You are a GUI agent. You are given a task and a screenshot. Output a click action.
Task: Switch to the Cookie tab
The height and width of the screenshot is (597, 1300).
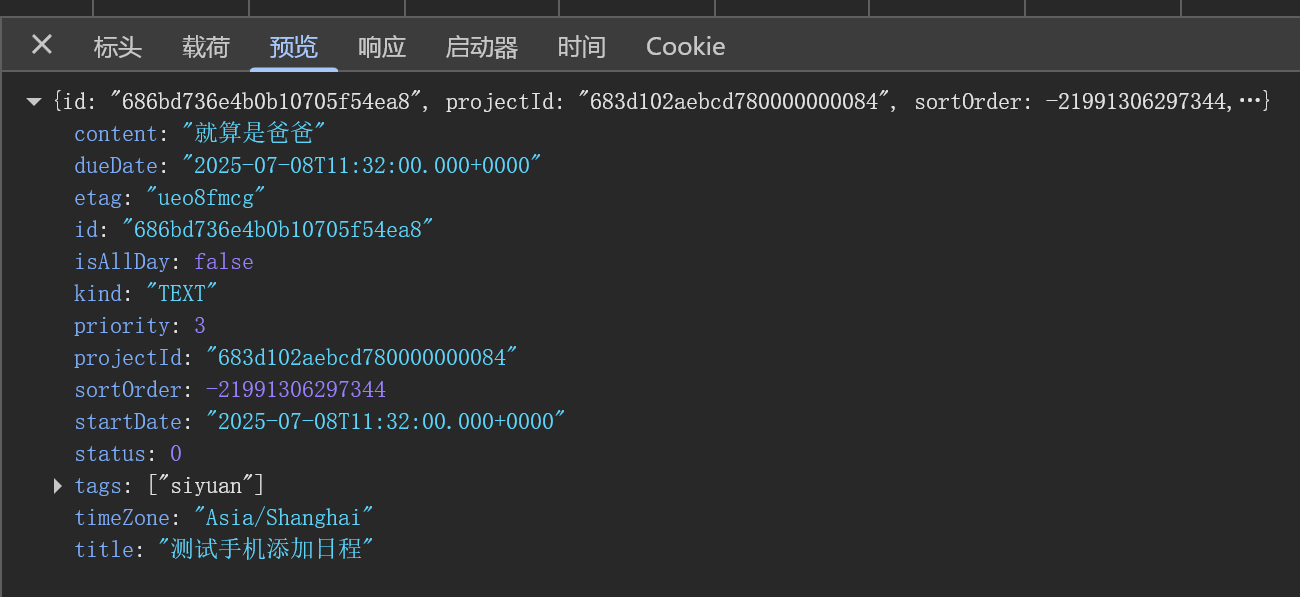point(685,47)
